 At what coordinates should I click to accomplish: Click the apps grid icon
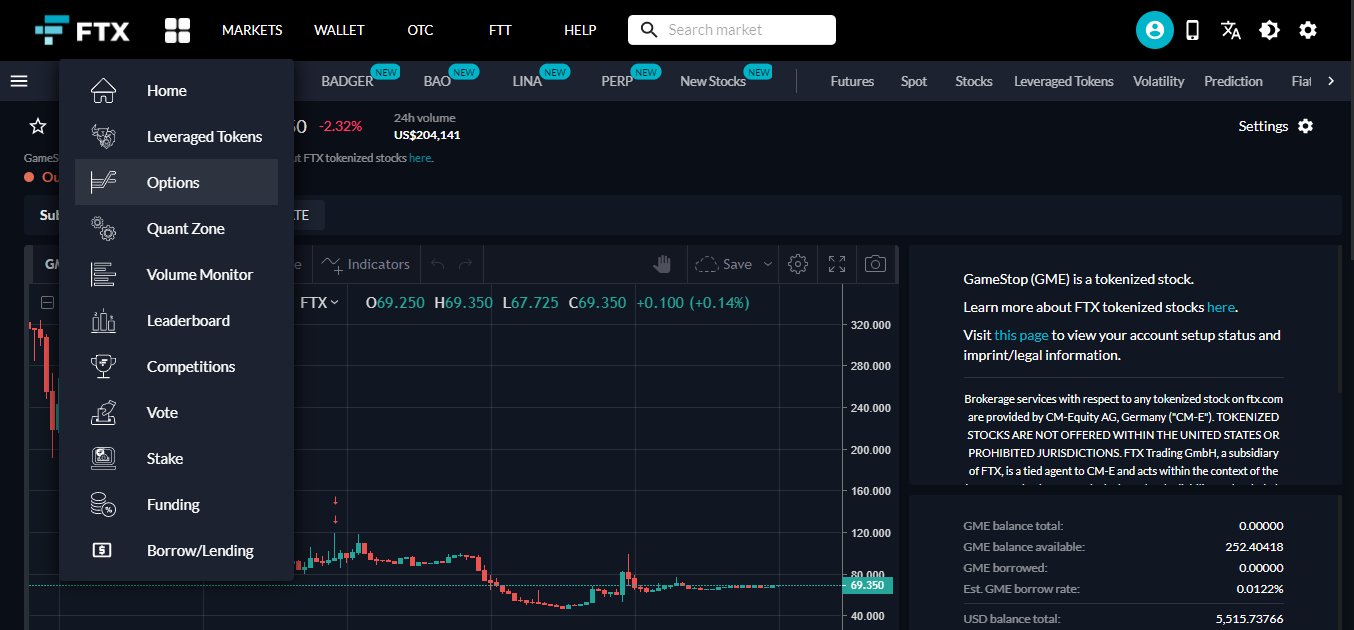coord(177,30)
